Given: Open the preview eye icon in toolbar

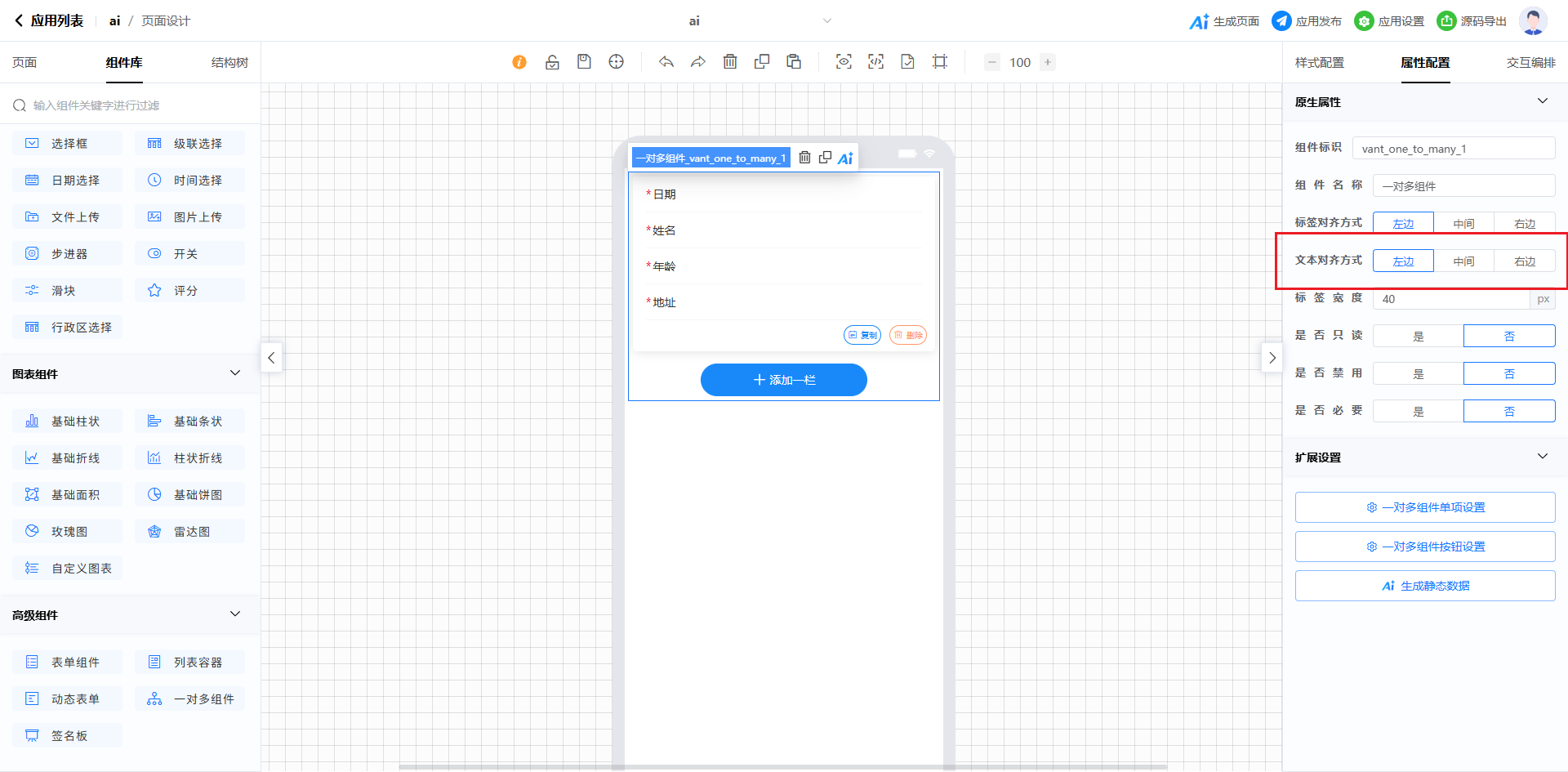Looking at the screenshot, I should coord(844,62).
